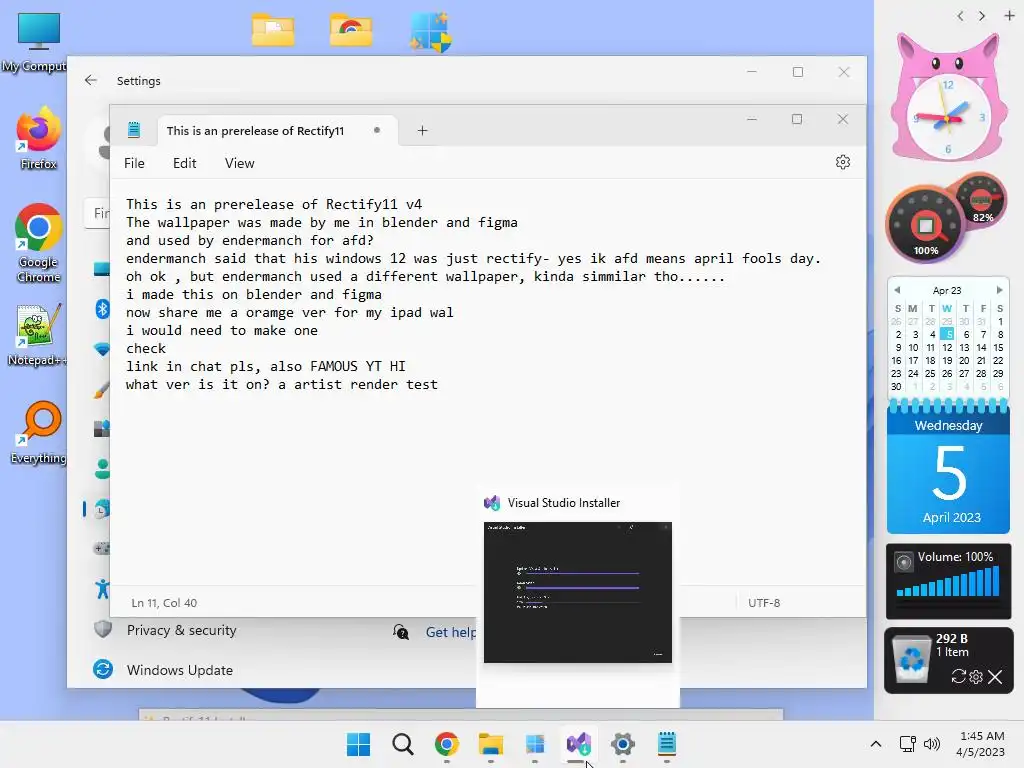Click the Personalization brush icon in Settings
The height and width of the screenshot is (768, 1024).
click(x=102, y=390)
